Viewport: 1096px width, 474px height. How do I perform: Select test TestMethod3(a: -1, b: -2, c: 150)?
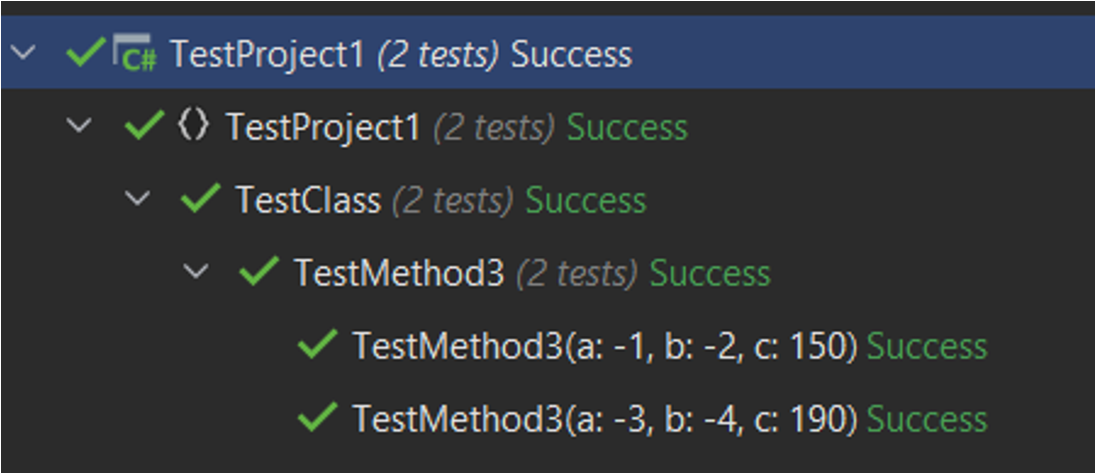coord(605,346)
